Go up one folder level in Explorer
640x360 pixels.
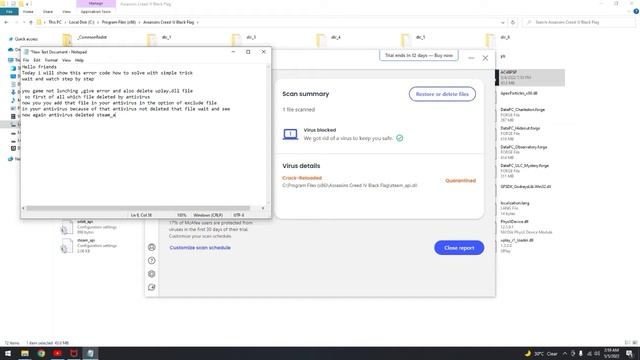(x=31, y=22)
